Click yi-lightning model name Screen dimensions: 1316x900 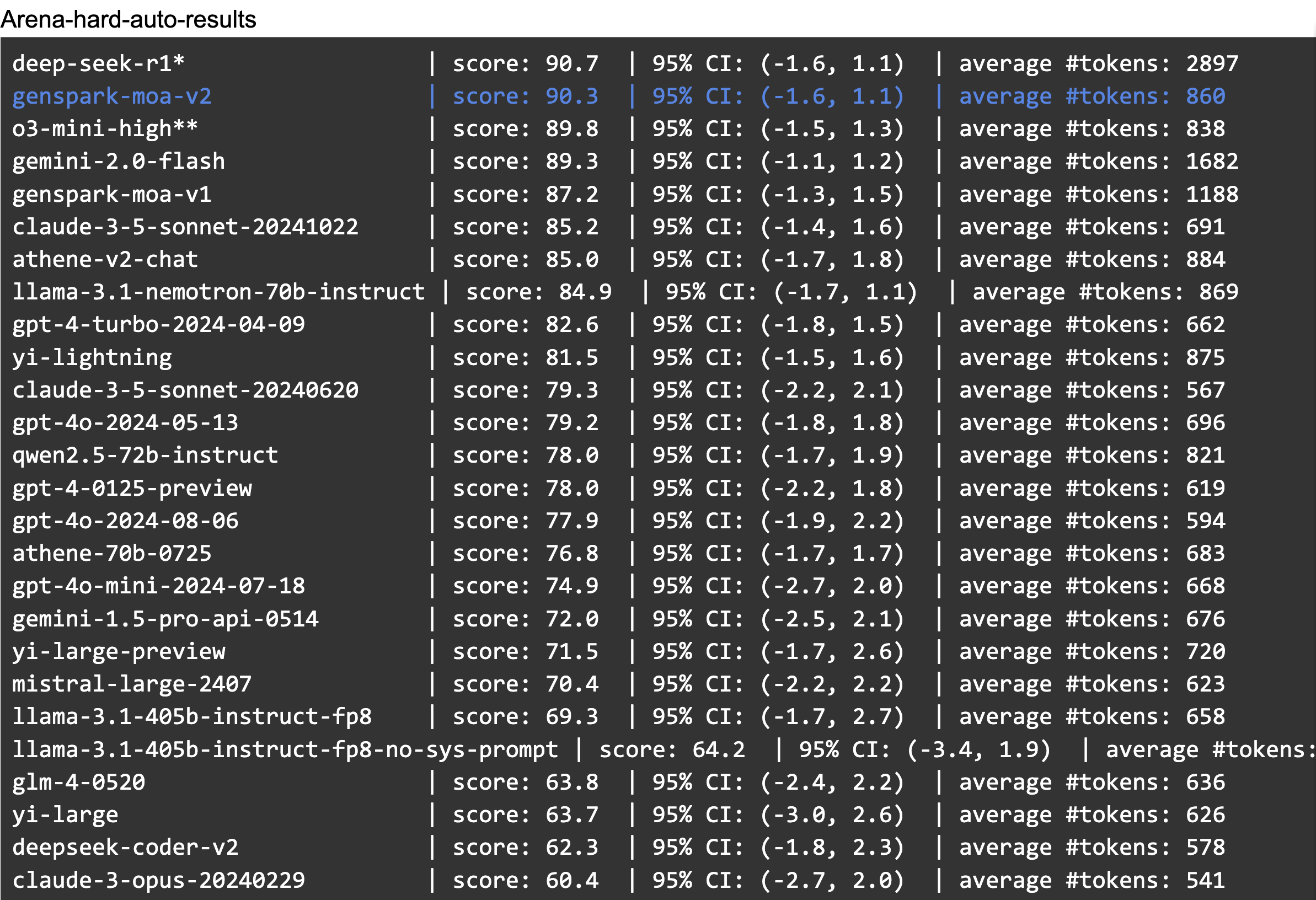click(x=92, y=357)
